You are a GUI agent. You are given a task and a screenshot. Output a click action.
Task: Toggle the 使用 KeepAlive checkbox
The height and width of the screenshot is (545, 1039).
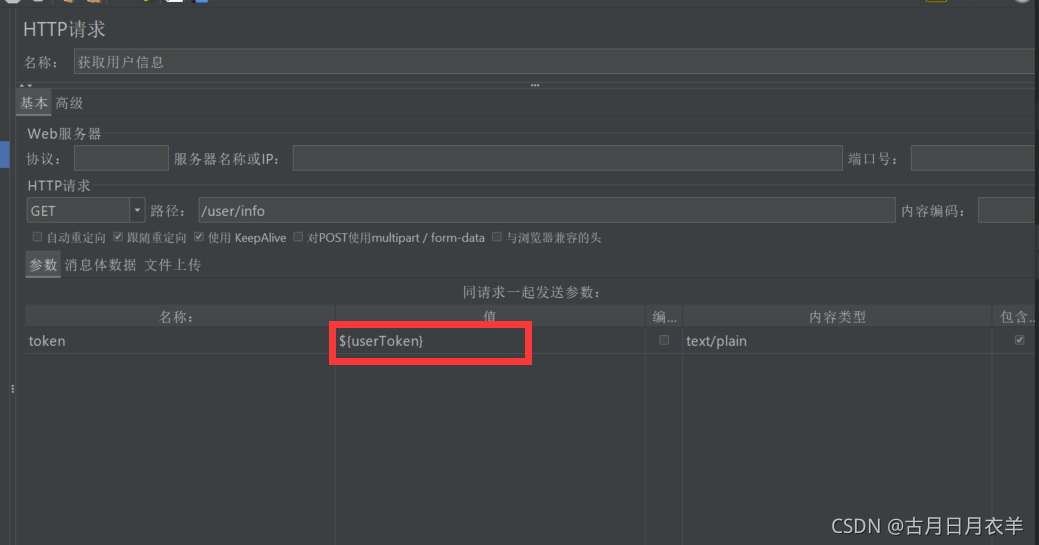[x=199, y=237]
